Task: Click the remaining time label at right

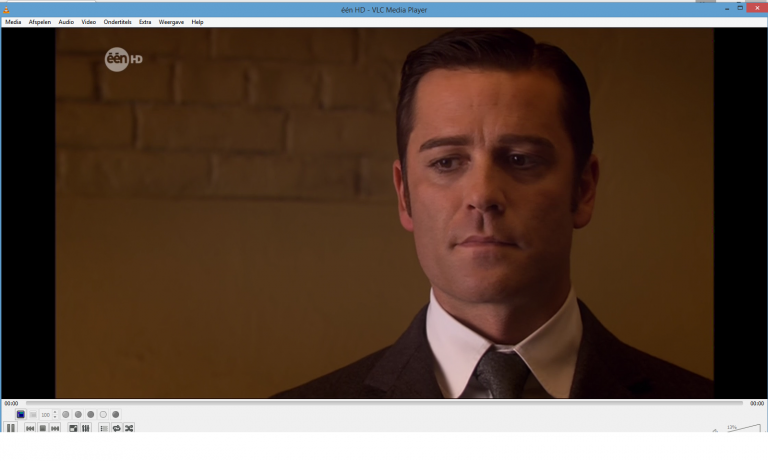Action: 757,403
